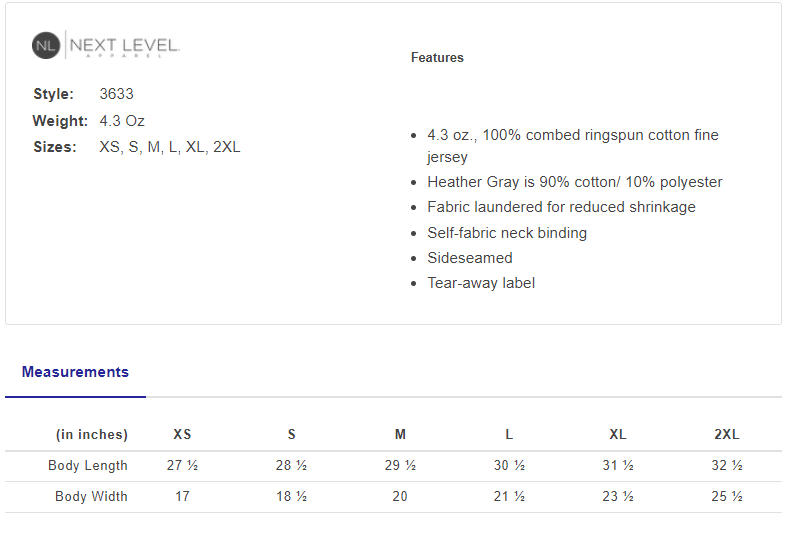The image size is (789, 553).
Task: Click the 4.3 Oz weight value
Action: [122, 121]
